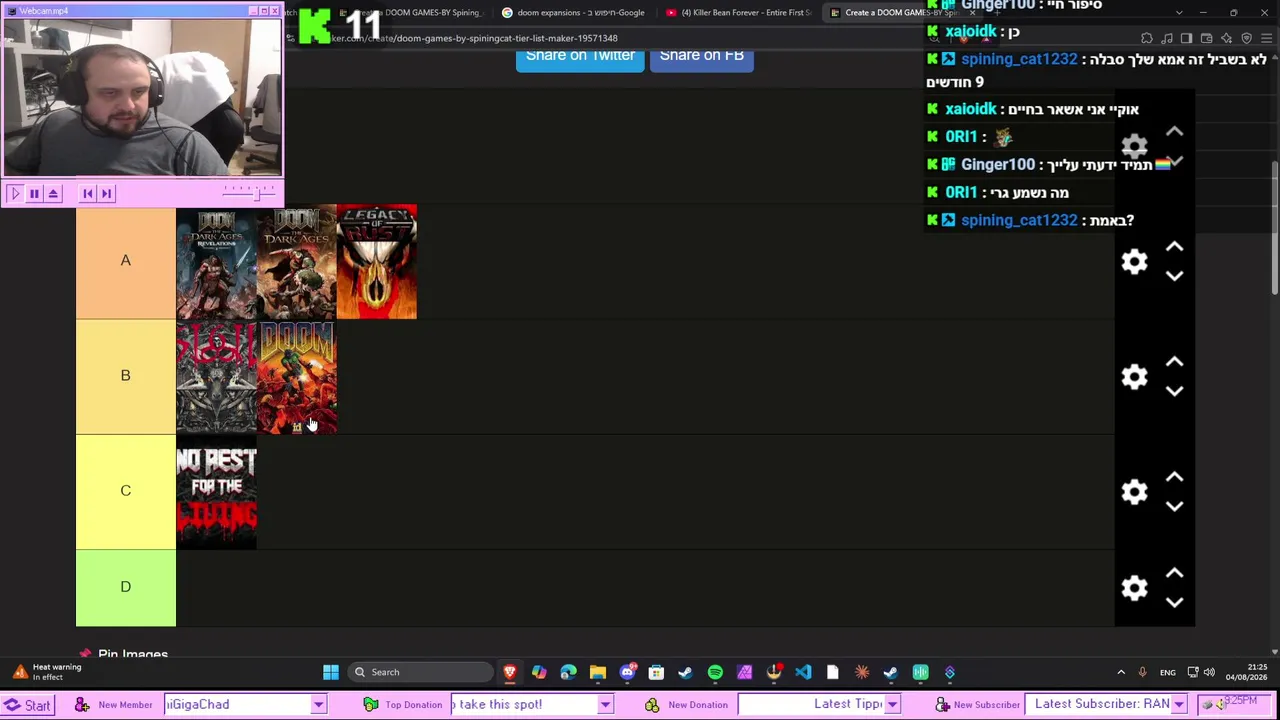Image resolution: width=1280 pixels, height=720 pixels.
Task: Expand the New Donation dropdown
Action: [892, 705]
